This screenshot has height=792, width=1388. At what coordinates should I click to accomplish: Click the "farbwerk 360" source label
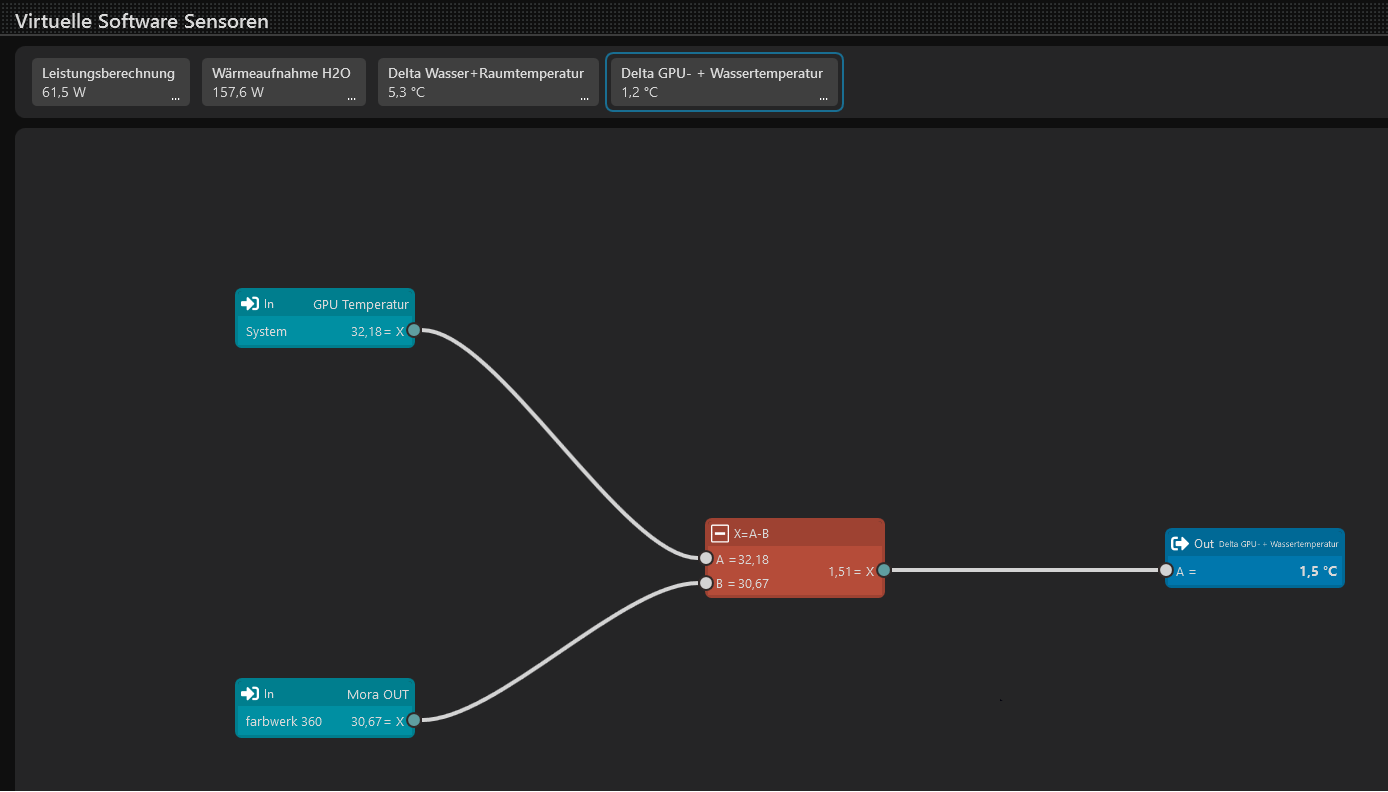point(284,721)
